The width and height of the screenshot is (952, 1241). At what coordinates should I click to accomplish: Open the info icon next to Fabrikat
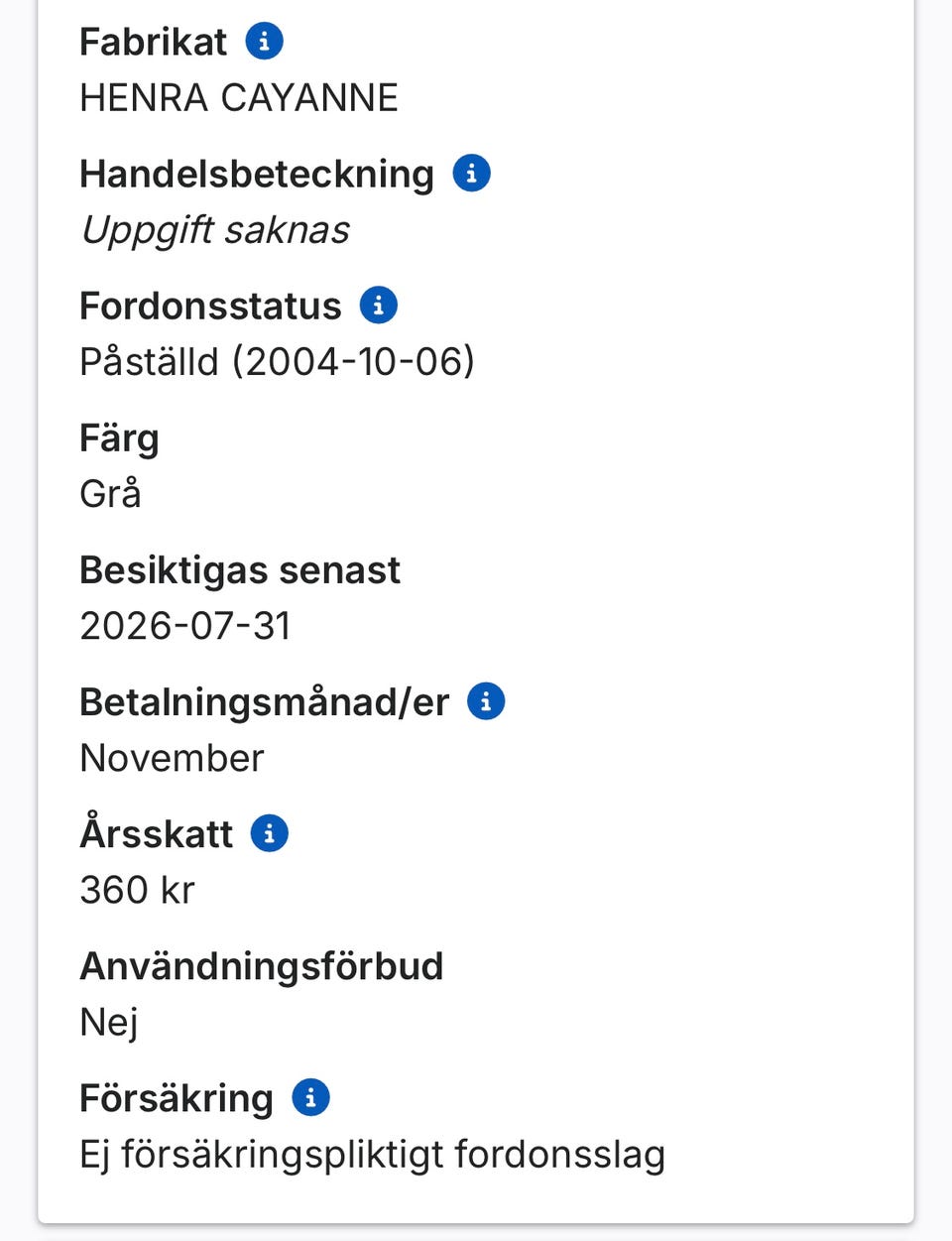click(x=264, y=42)
